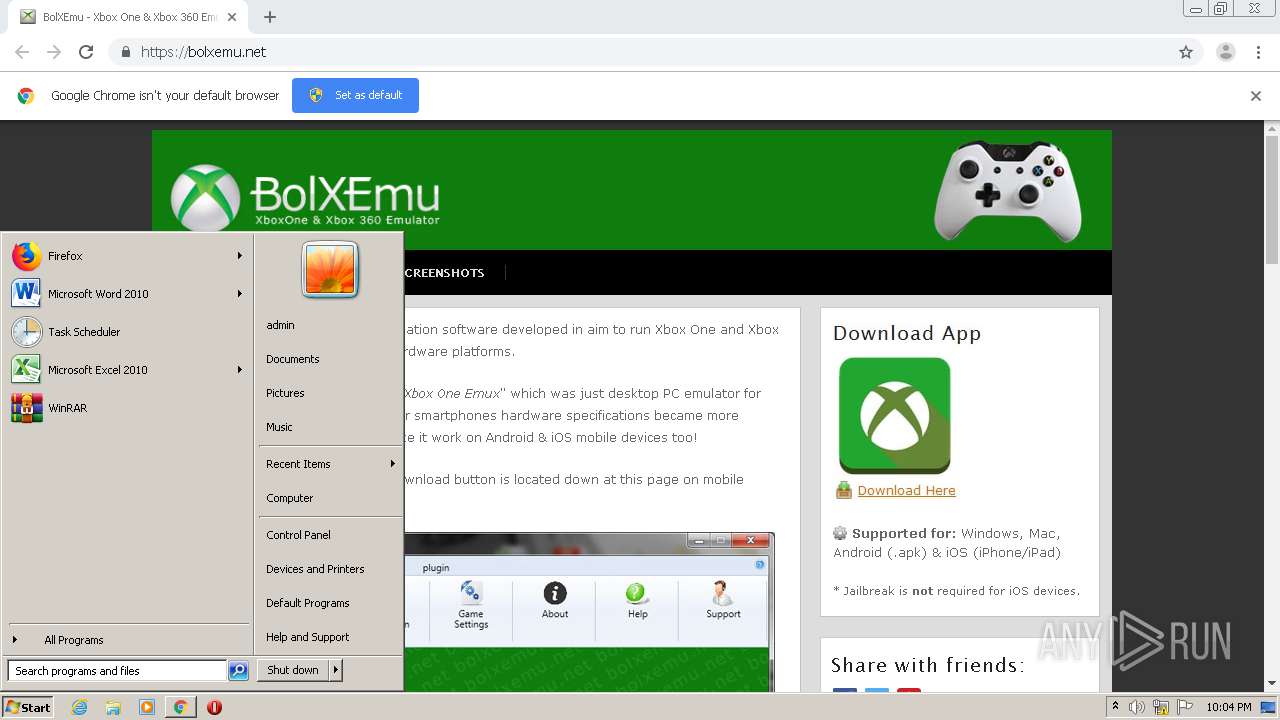Open Pictures from the Start menu
Viewport: 1280px width, 720px height.
click(285, 393)
